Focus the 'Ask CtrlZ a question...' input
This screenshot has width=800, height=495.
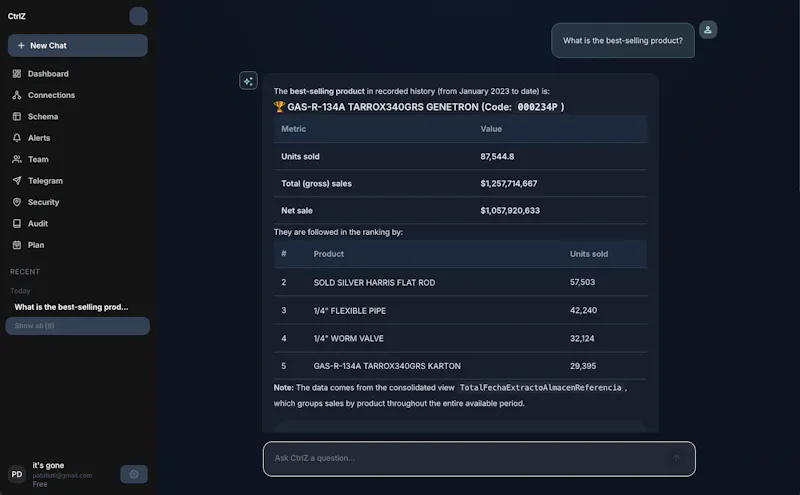coord(479,458)
